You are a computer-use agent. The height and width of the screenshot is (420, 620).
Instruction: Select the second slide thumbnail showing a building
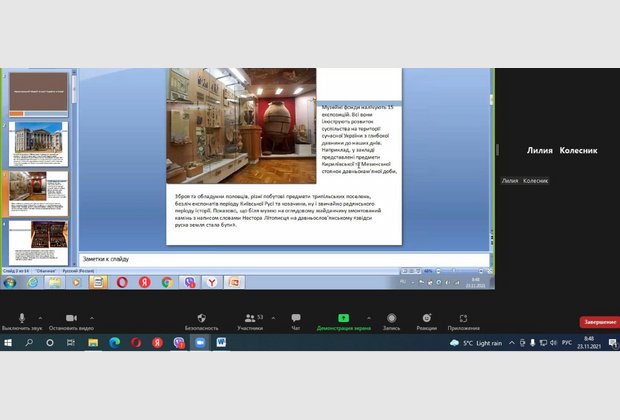click(39, 141)
